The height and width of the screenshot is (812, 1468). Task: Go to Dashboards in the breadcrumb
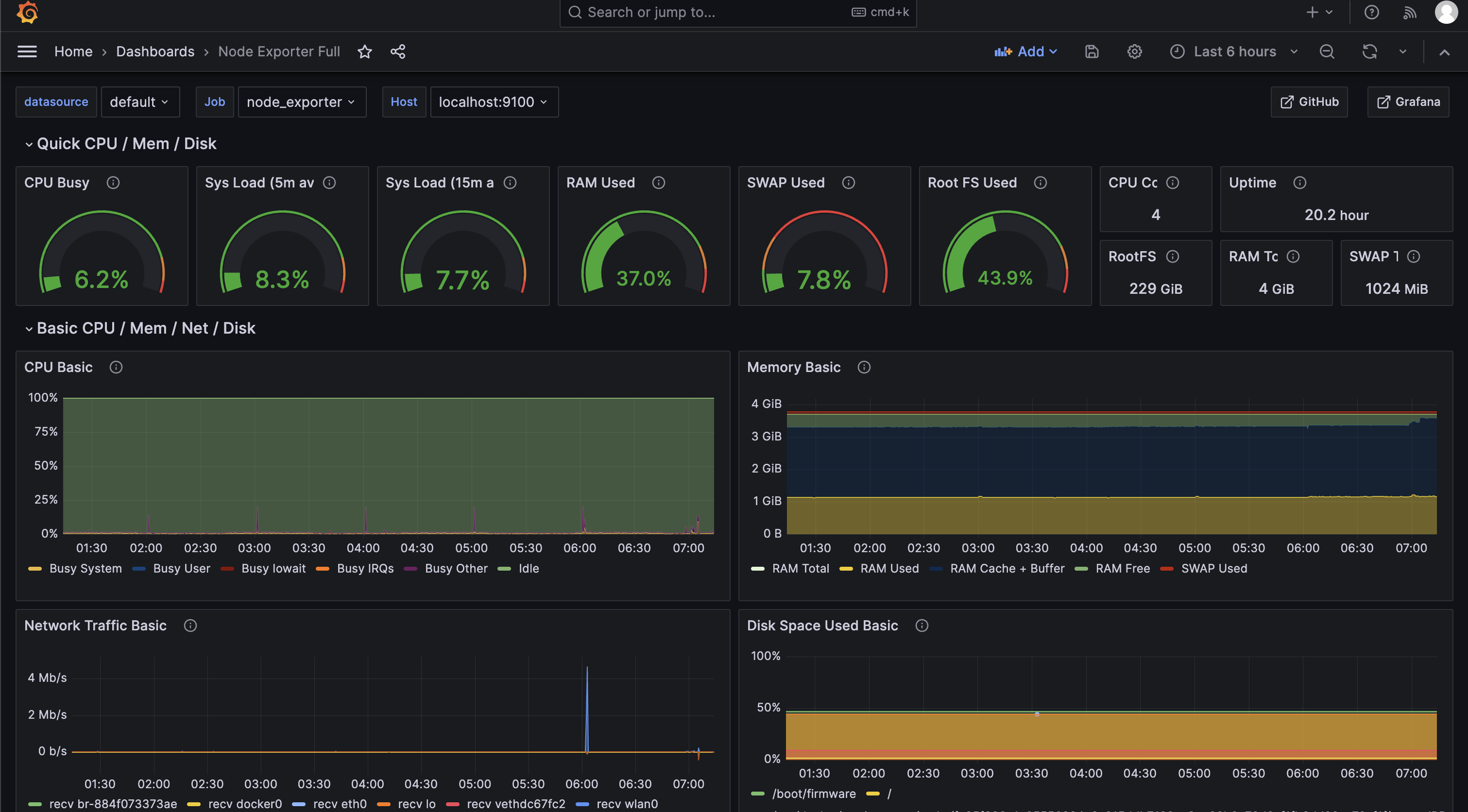point(155,52)
